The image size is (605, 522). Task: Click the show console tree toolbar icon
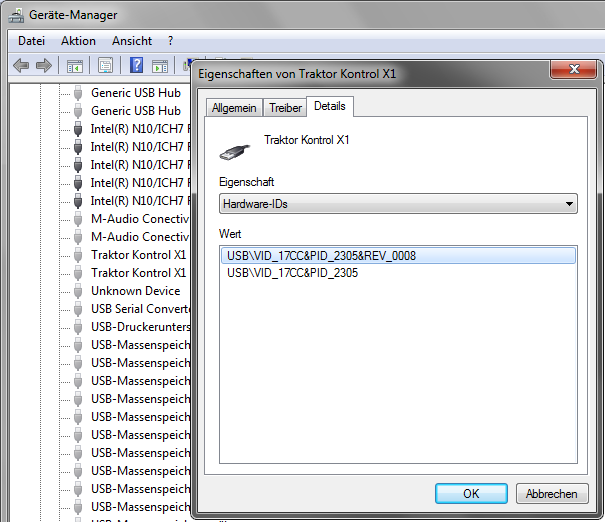click(75, 66)
